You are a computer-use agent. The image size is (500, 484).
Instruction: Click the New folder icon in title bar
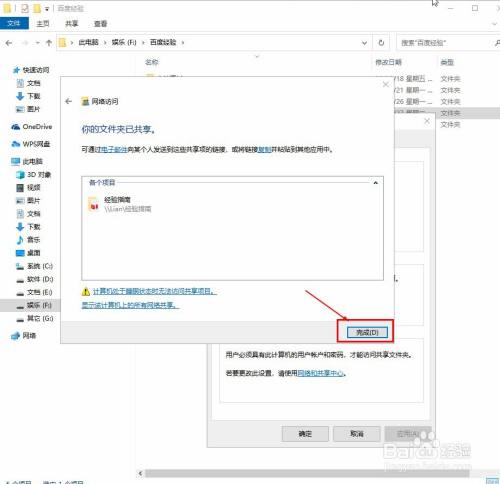pyautogui.click(x=37, y=8)
